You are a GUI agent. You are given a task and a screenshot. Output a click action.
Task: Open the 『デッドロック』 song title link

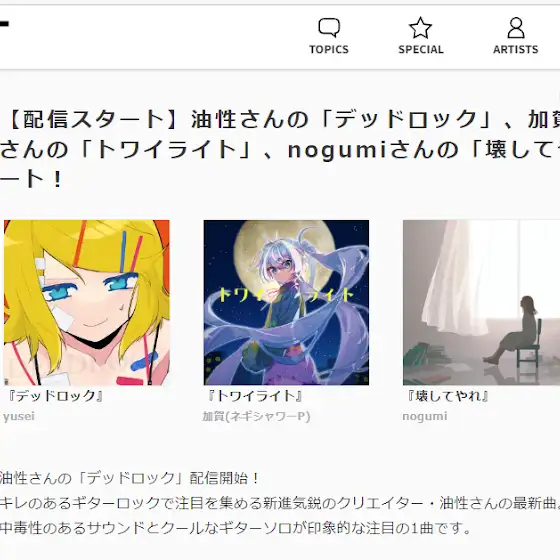55,396
